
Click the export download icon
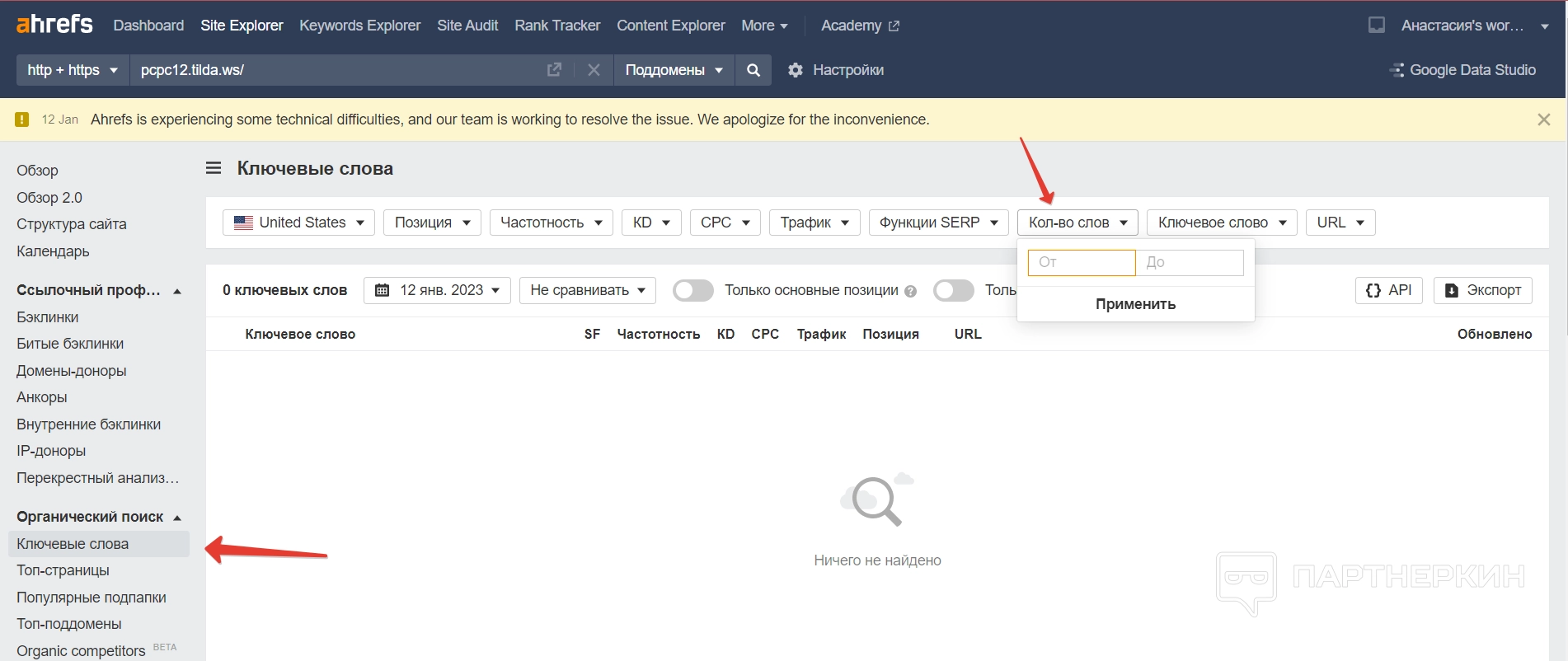click(x=1452, y=290)
